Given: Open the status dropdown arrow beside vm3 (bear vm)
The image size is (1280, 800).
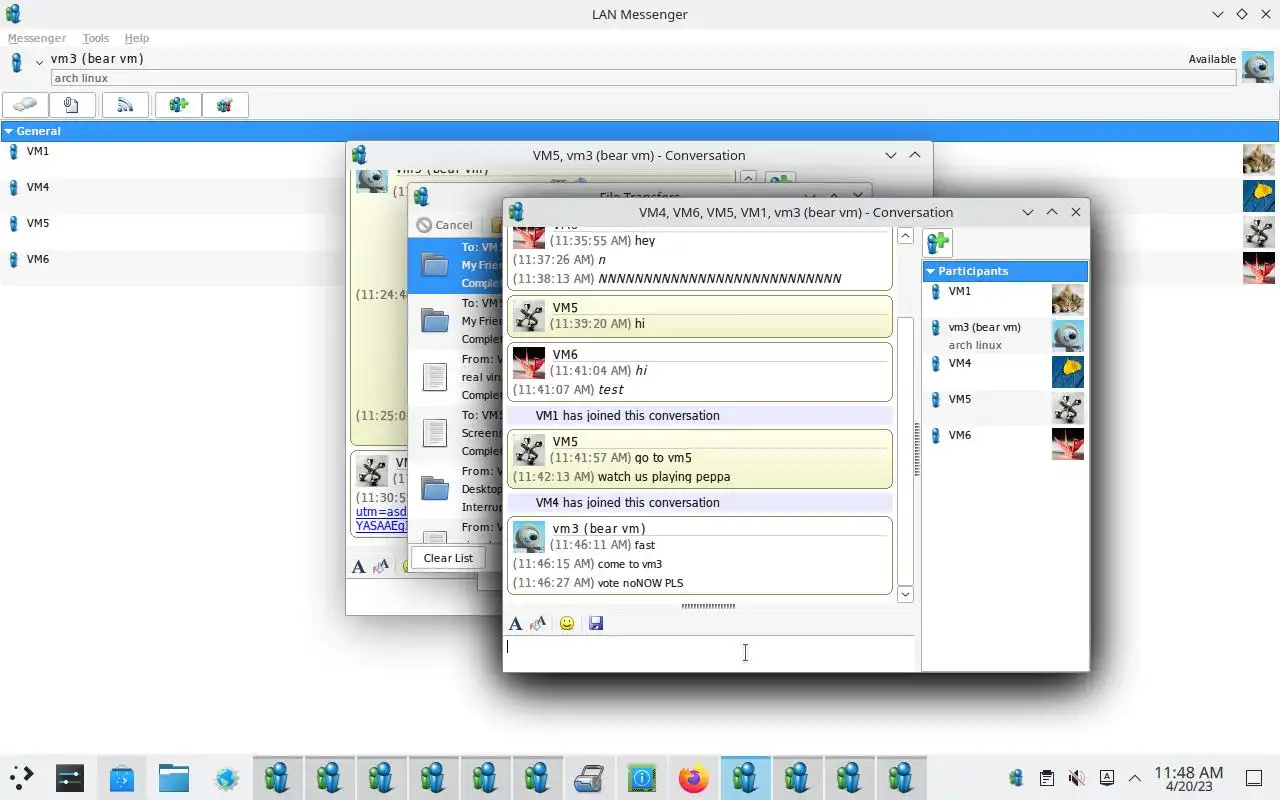Looking at the screenshot, I should pos(39,62).
